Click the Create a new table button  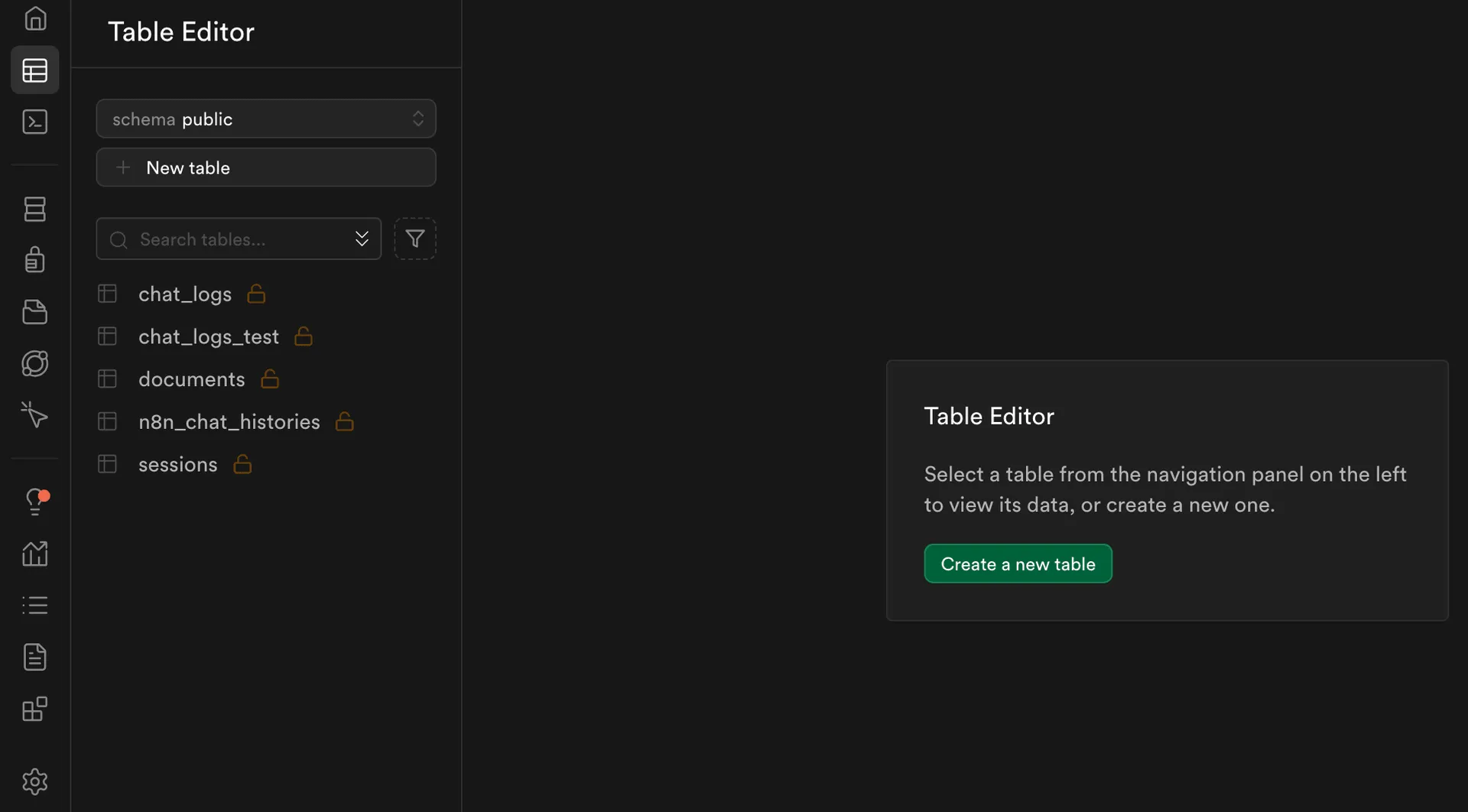(x=1018, y=564)
